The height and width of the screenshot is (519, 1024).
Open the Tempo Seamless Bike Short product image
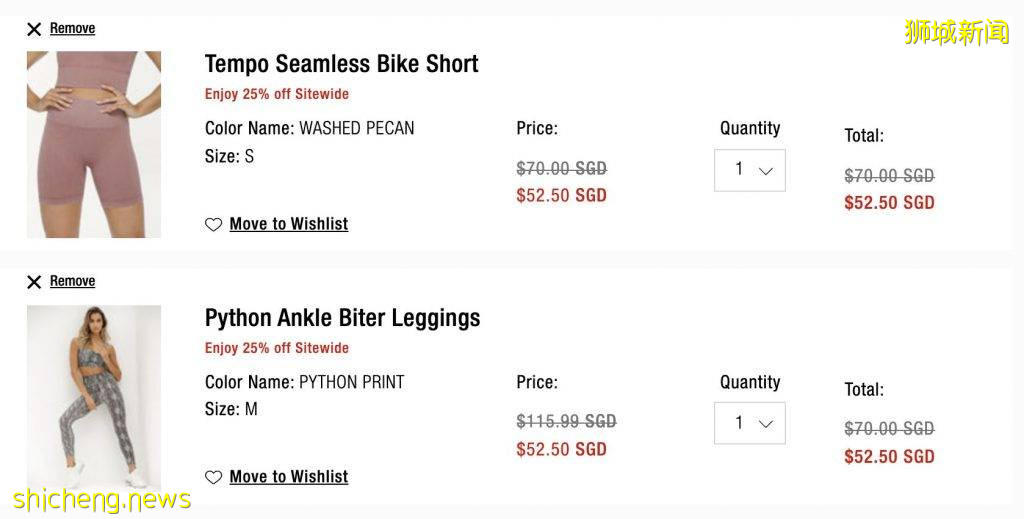94,144
